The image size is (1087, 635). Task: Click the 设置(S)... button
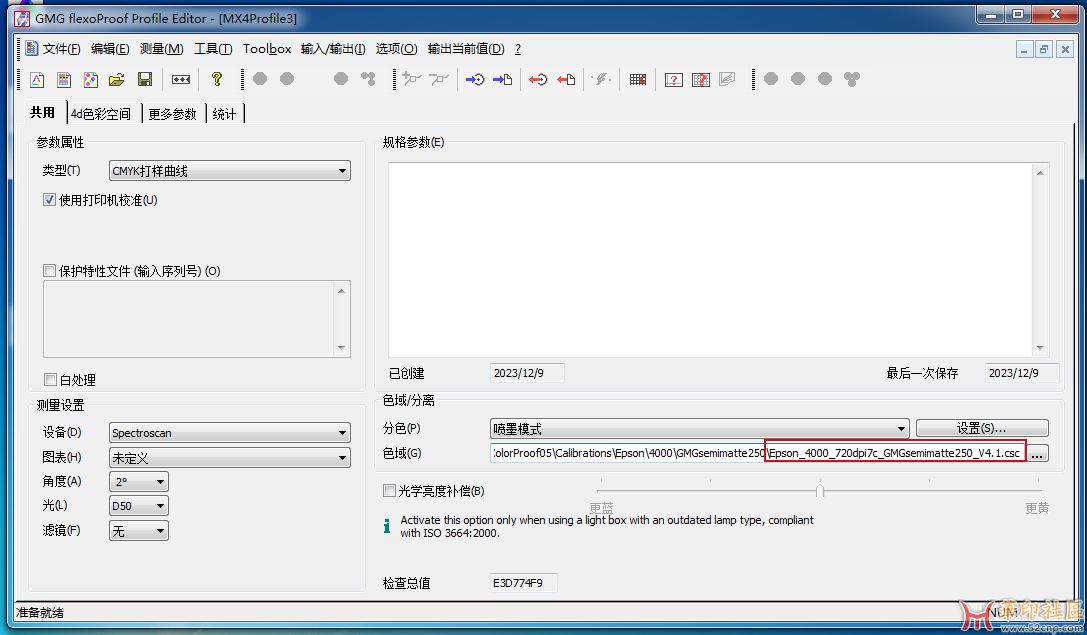tap(982, 428)
